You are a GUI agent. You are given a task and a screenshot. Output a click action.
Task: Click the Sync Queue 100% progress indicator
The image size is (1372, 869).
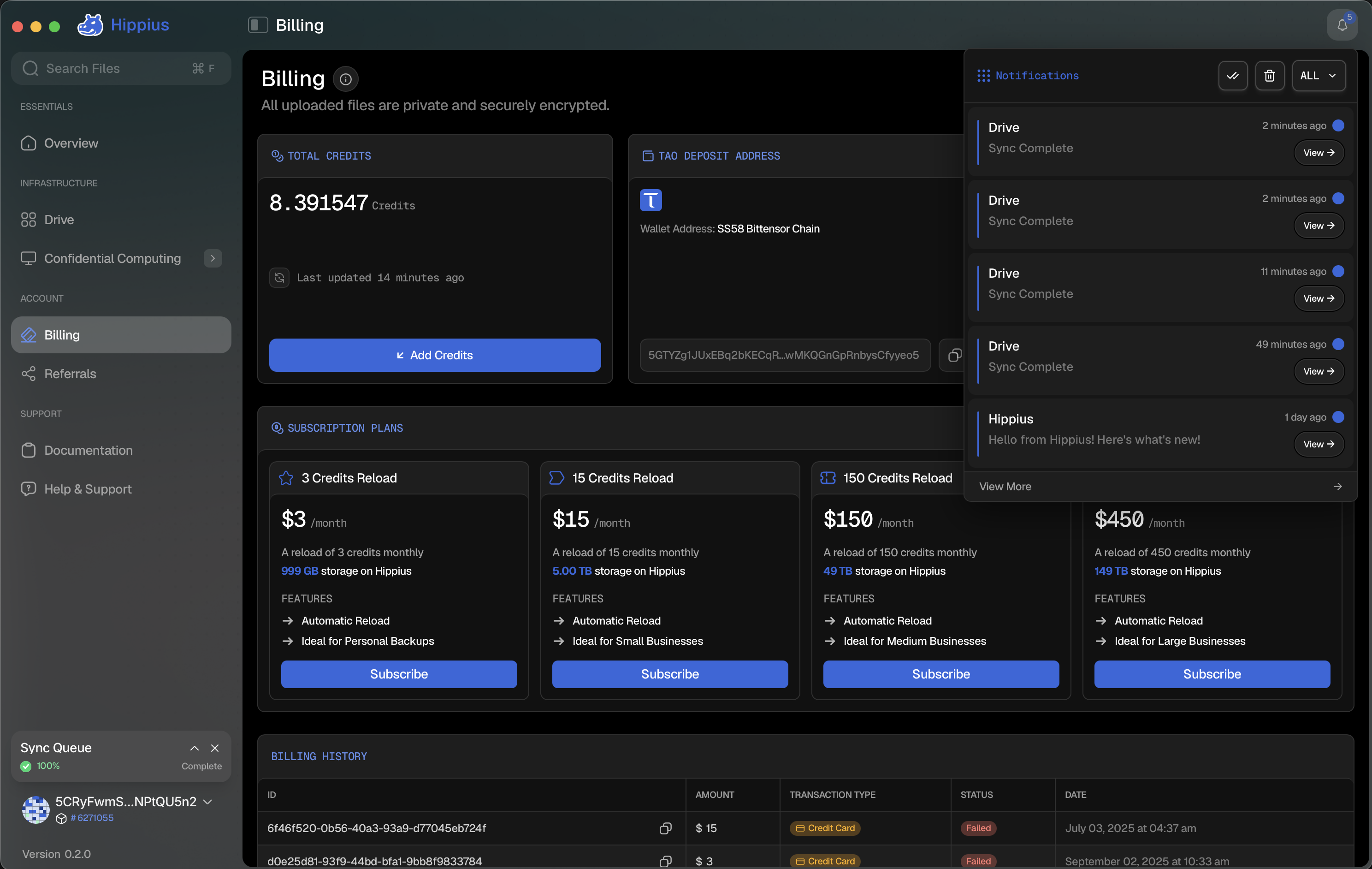[48, 766]
